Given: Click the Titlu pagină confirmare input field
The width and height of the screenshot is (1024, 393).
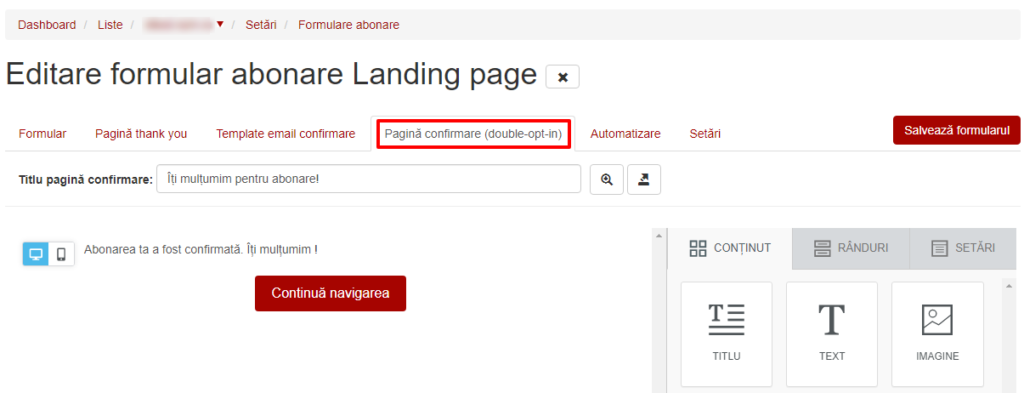Looking at the screenshot, I should coord(368,179).
